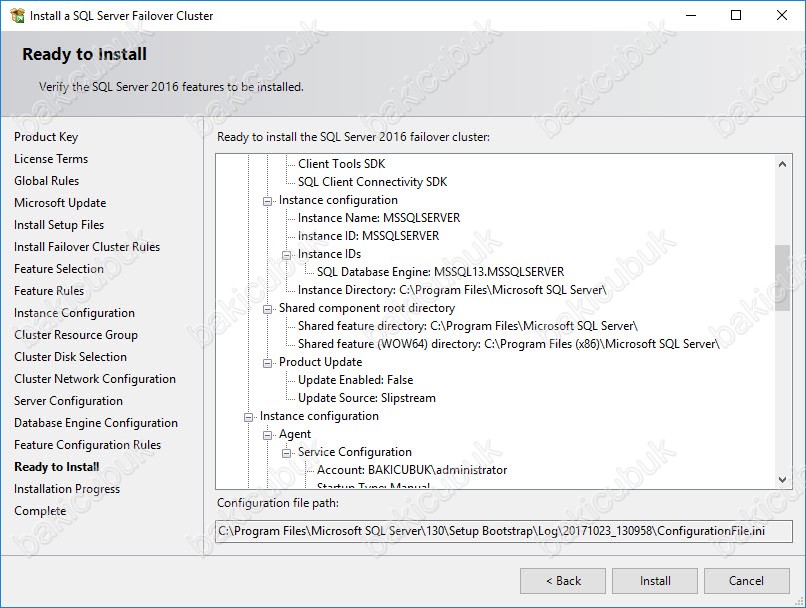Start installation with the Install button
Screen dimensions: 806x608
coord(655,581)
